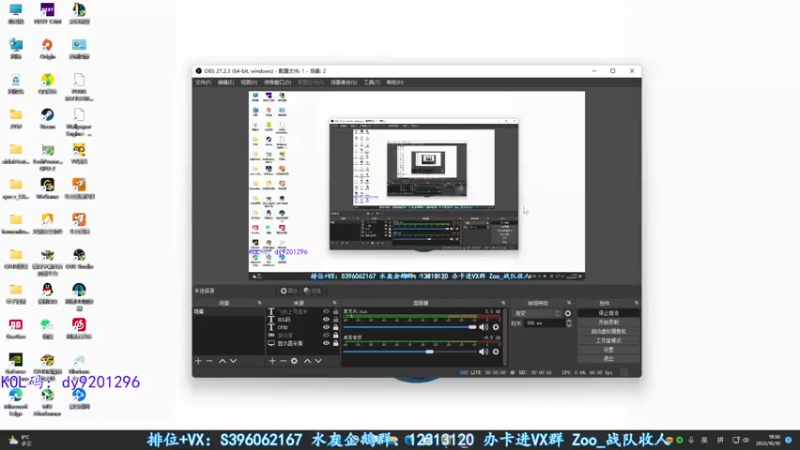The image size is (800, 450).
Task: Click the 退出 Exit button in Controls
Action: coord(608,359)
